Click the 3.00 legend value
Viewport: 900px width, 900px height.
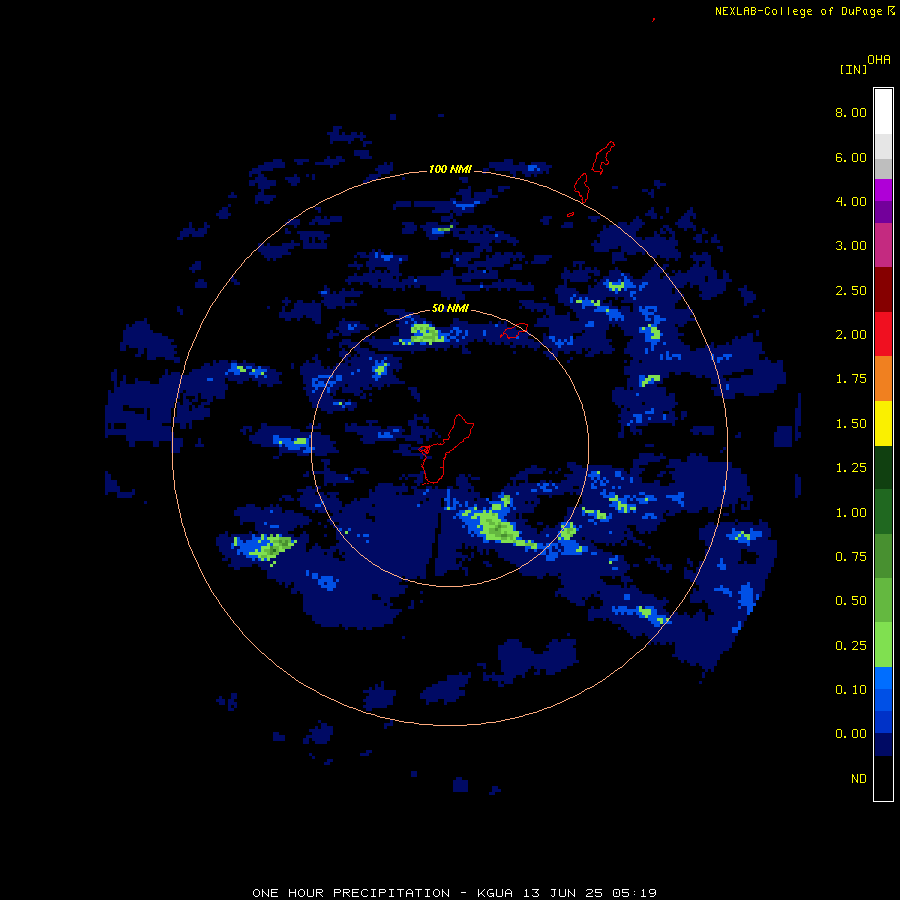[x=851, y=246]
